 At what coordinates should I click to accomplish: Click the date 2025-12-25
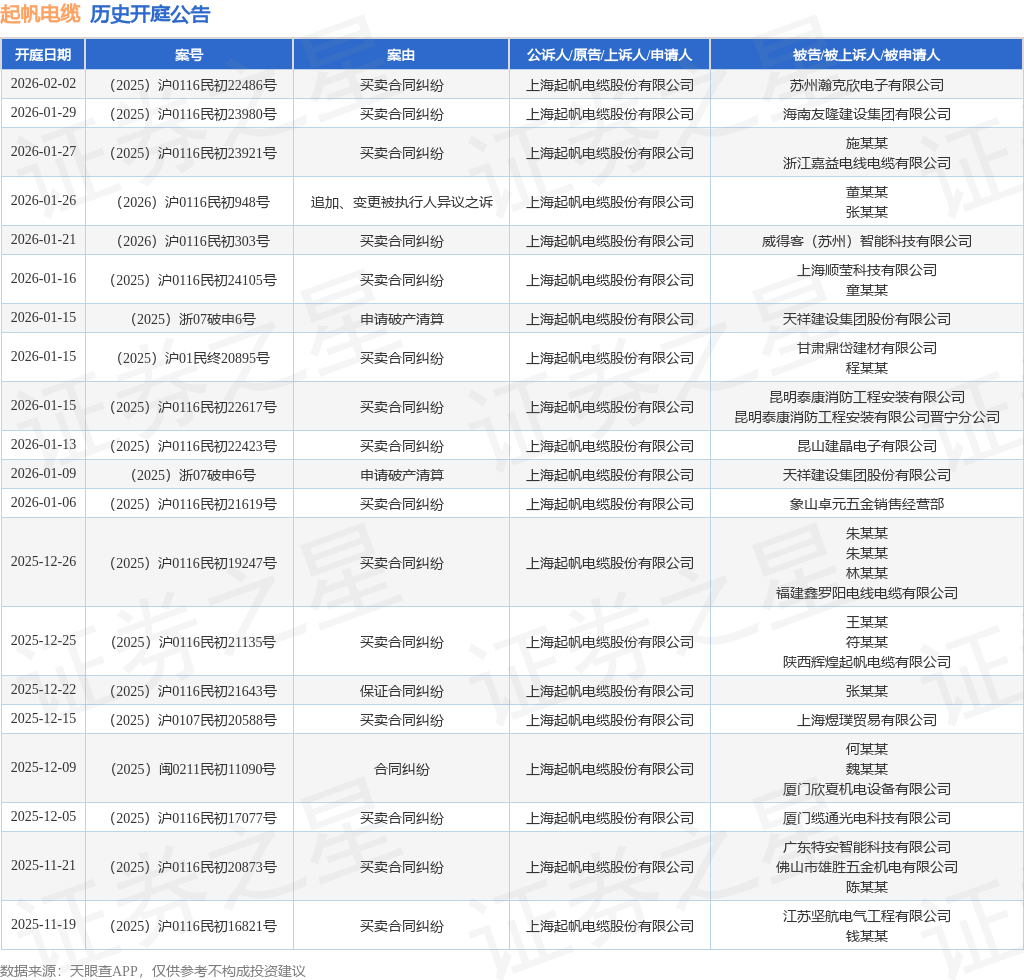pyautogui.click(x=43, y=640)
